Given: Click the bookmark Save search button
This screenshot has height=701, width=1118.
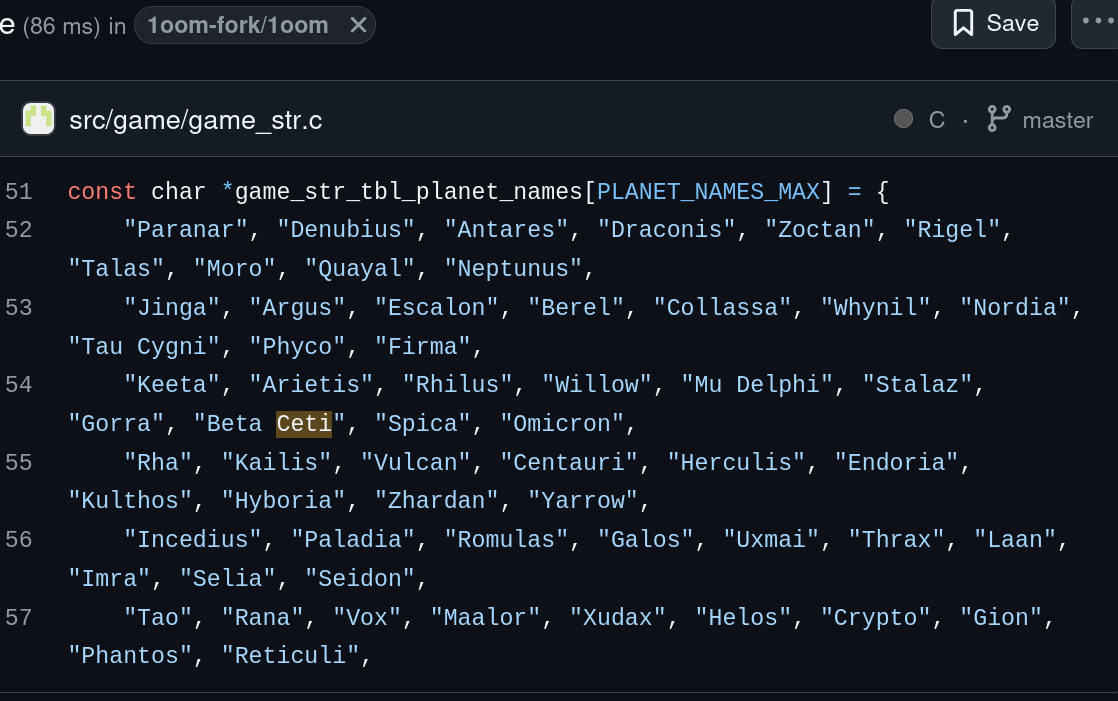Looking at the screenshot, I should (x=993, y=23).
